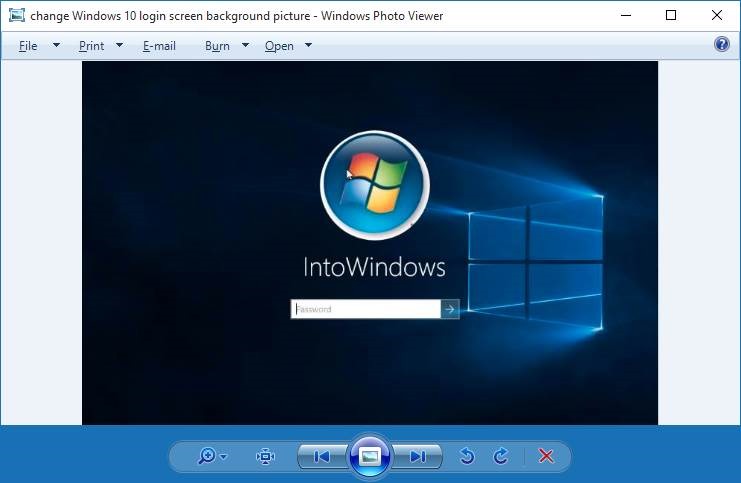
Task: Maximize the Windows Photo Viewer window
Action: [x=671, y=16]
